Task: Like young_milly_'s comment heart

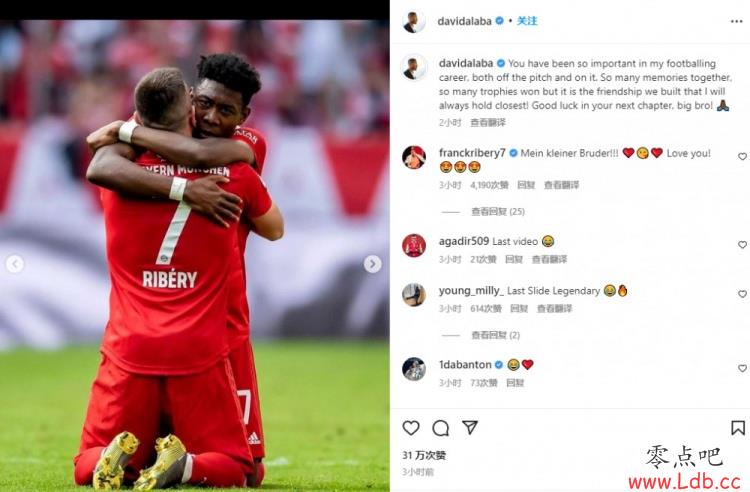Action: pos(742,294)
